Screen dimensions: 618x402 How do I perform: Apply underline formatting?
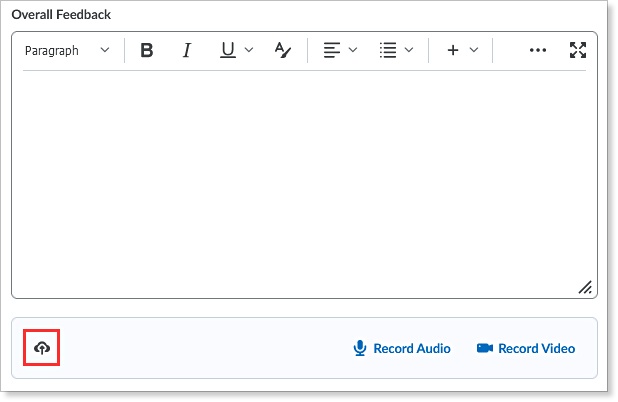[228, 50]
